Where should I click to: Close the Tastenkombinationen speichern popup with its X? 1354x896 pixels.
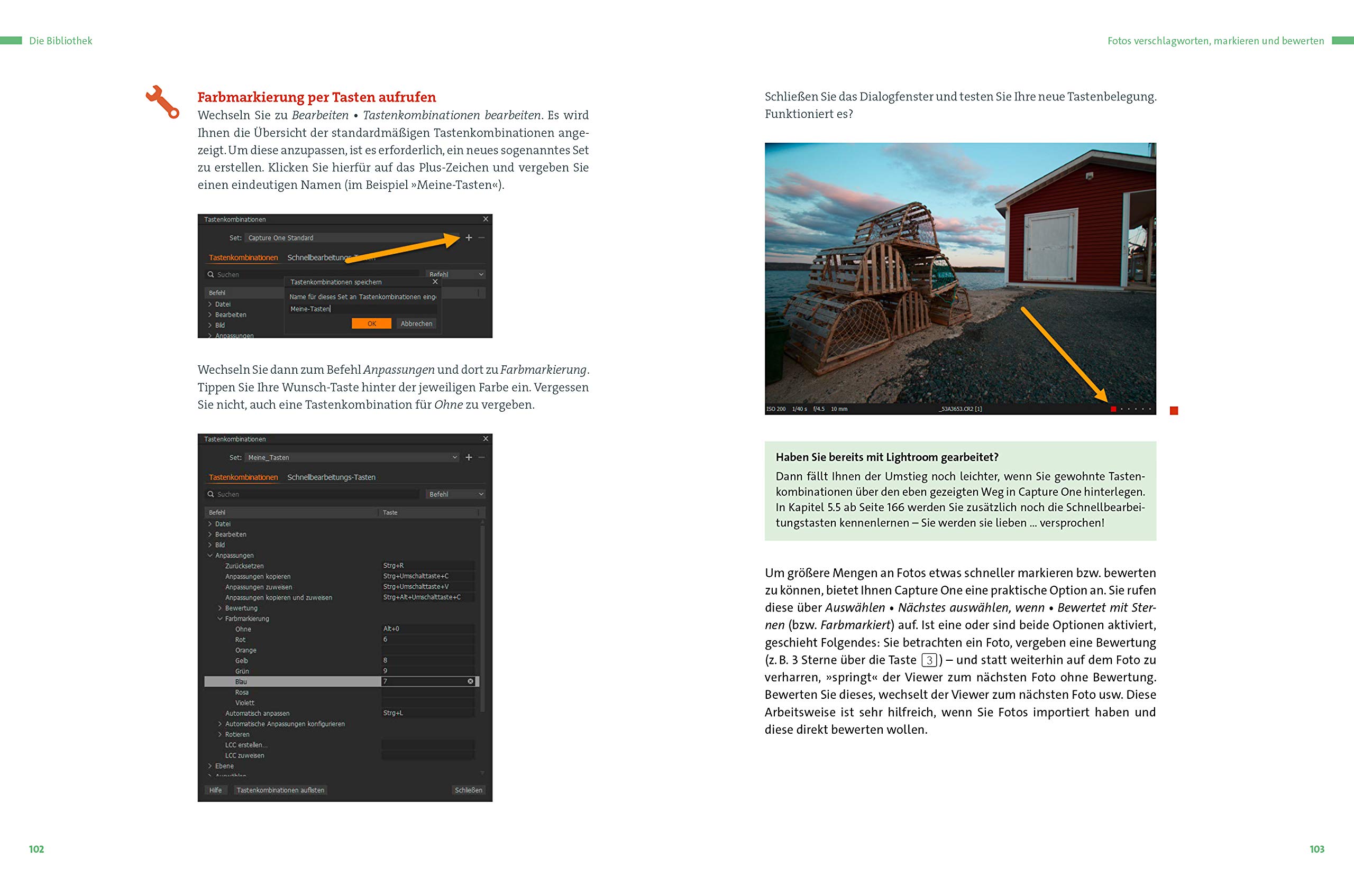click(x=435, y=282)
